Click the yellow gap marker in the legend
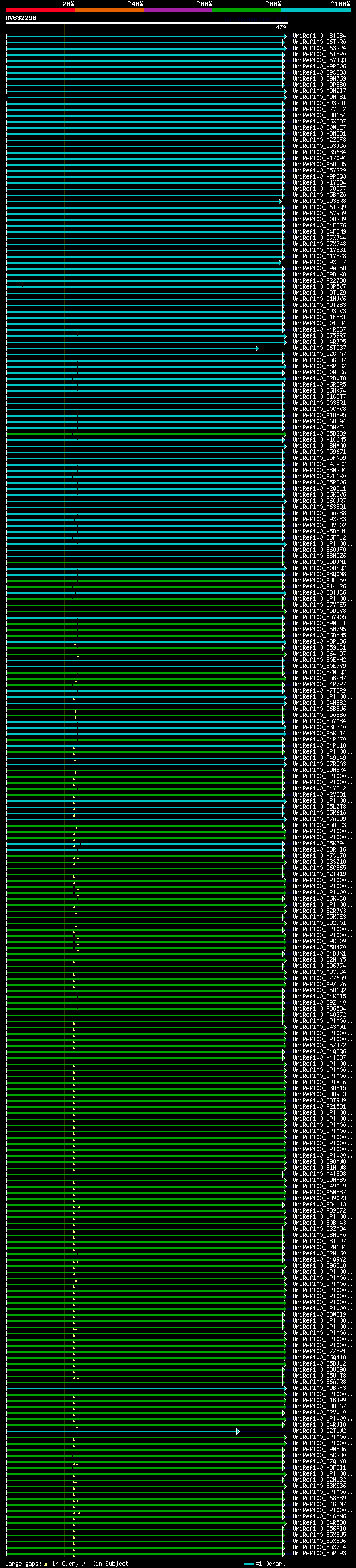 [x=46, y=1564]
